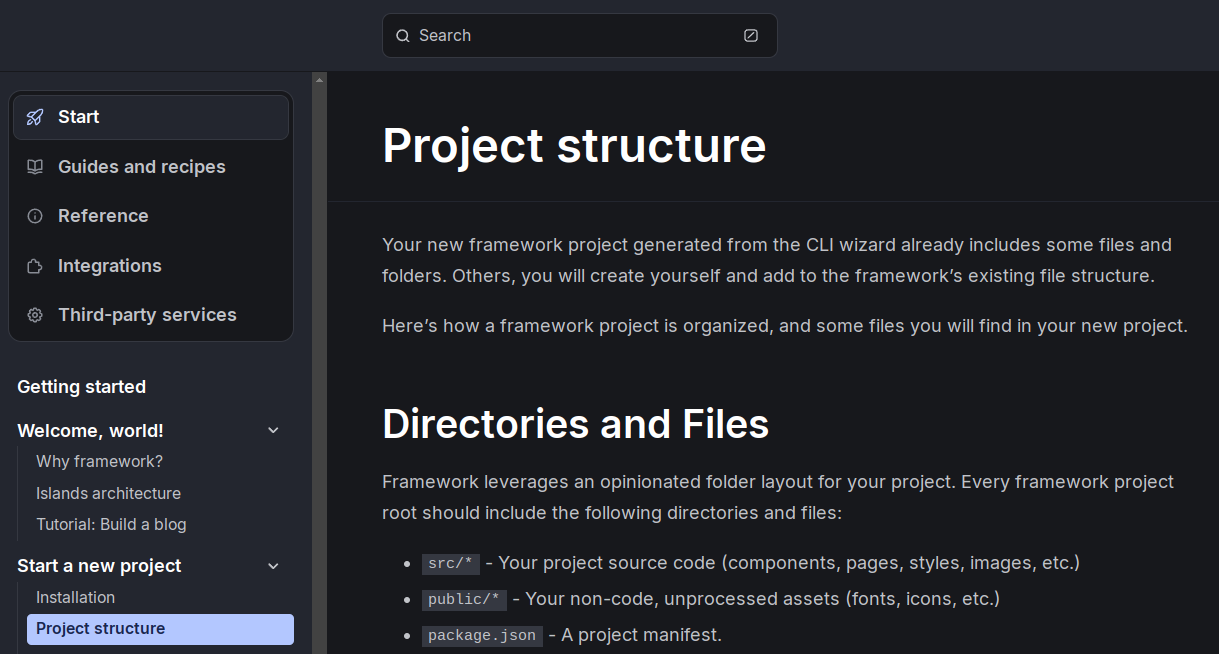This screenshot has width=1219, height=654.
Task: Click the info circle icon next to Reference
Action: (x=34, y=215)
